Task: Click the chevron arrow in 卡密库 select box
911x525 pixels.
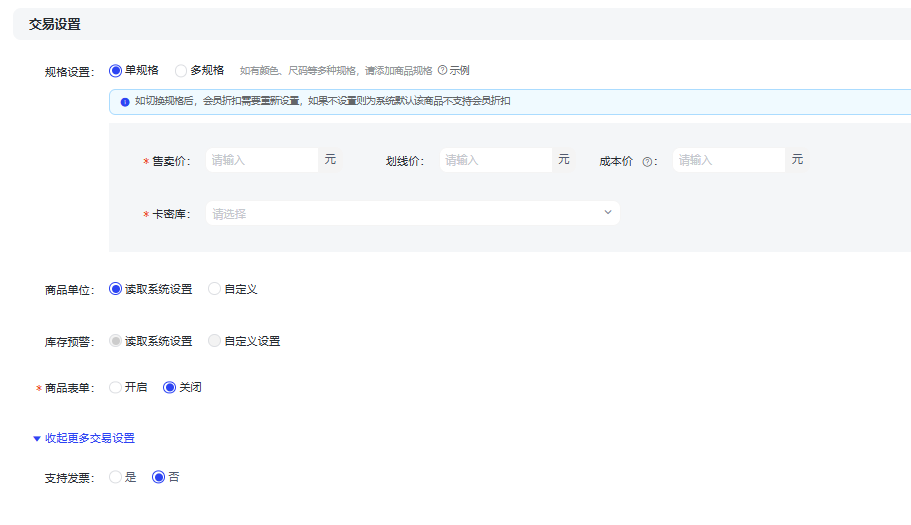Action: pos(607,212)
